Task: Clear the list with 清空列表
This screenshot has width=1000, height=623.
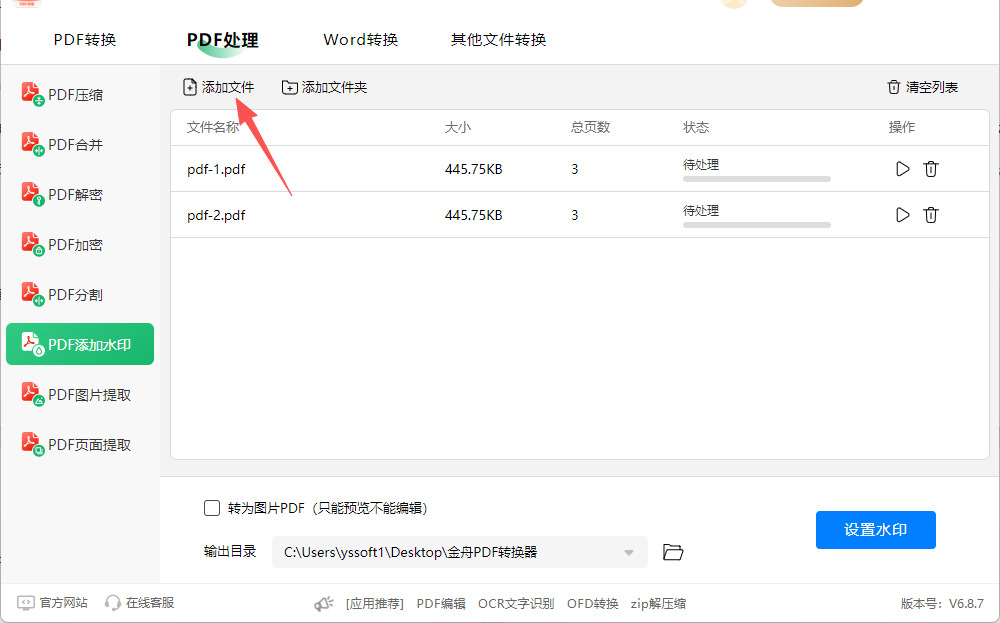Action: tap(923, 87)
